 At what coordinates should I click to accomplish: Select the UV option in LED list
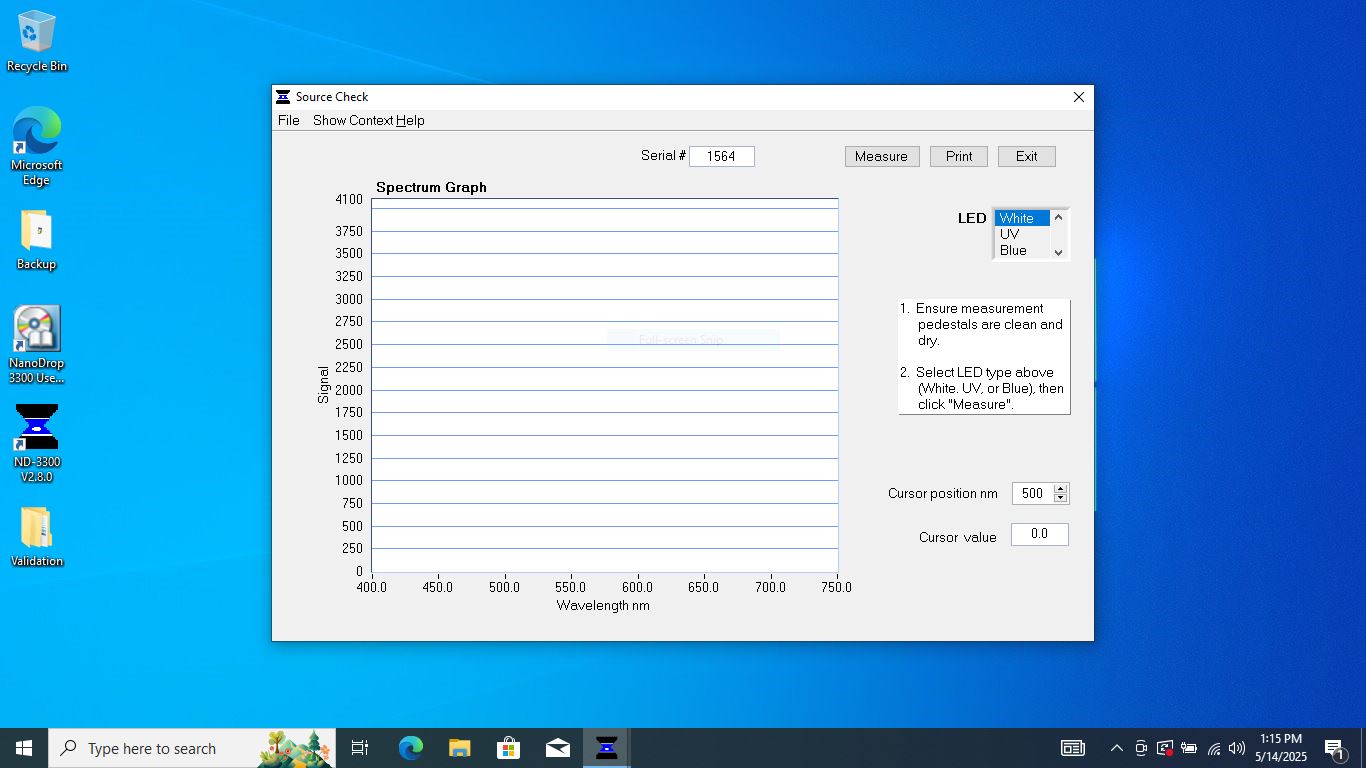(x=1010, y=234)
